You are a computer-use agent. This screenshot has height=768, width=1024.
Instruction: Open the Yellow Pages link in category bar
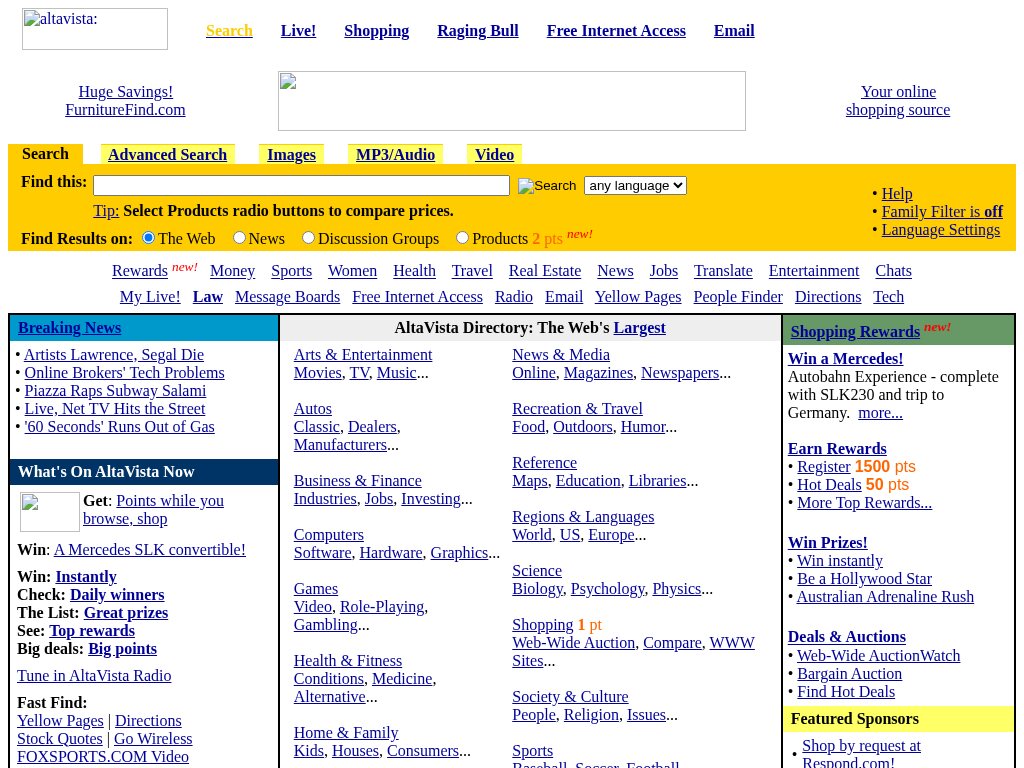pyautogui.click(x=638, y=297)
